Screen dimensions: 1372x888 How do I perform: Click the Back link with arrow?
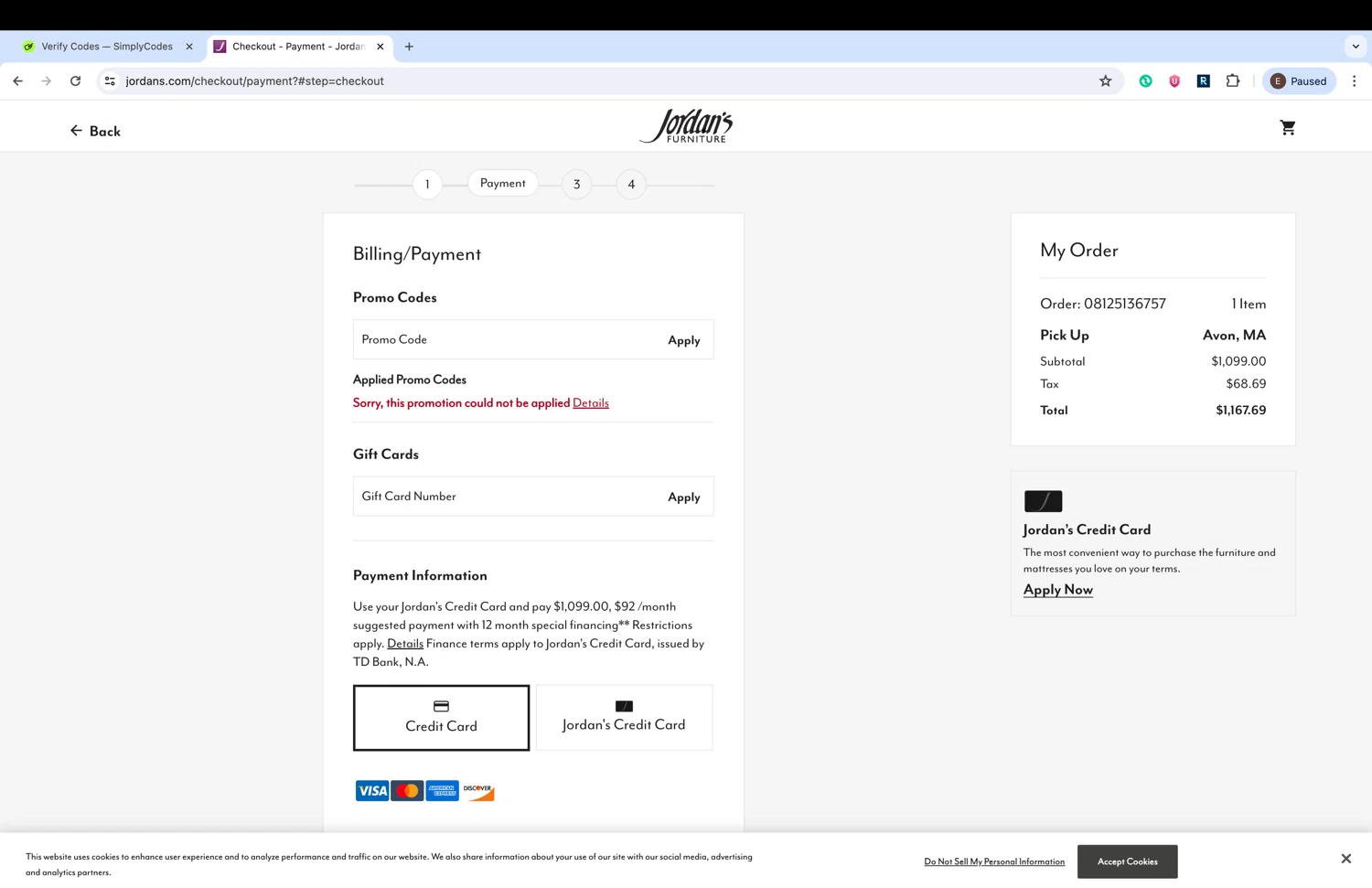[x=95, y=131]
